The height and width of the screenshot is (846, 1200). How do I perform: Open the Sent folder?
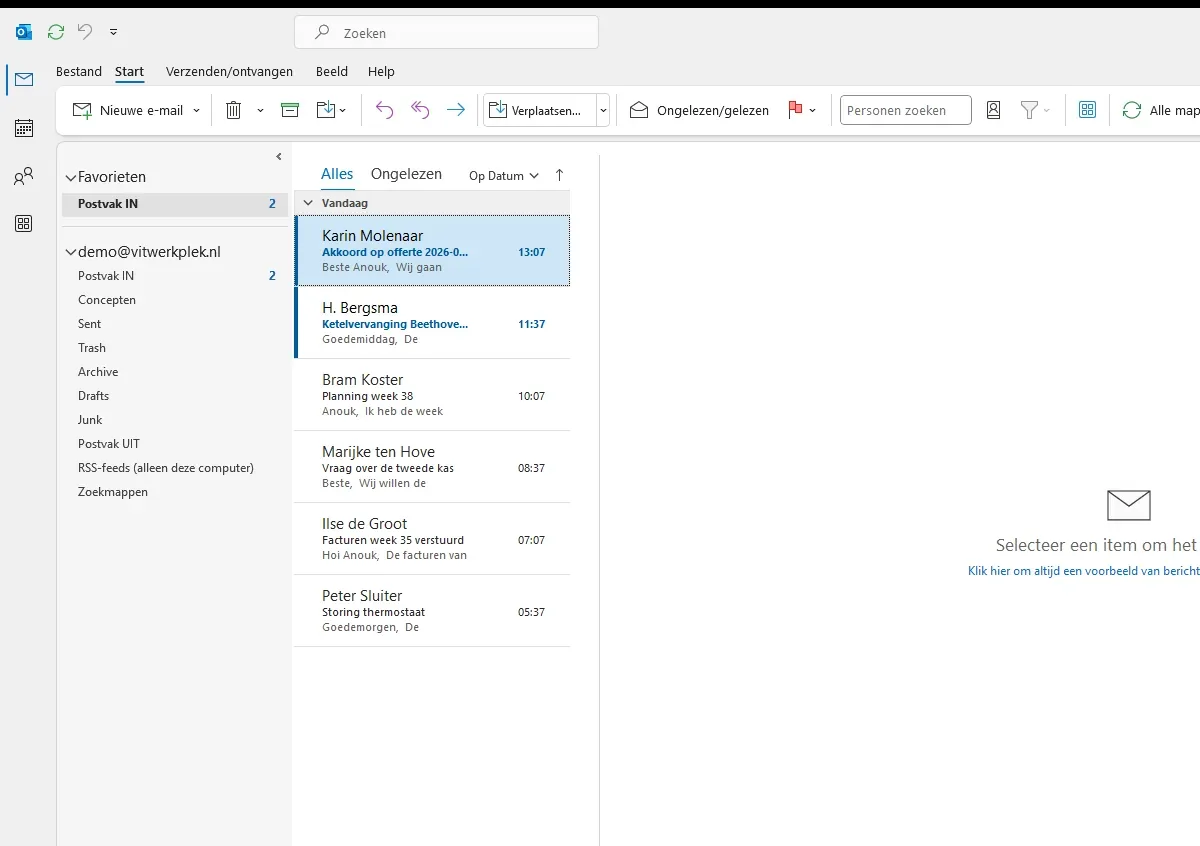tap(90, 324)
